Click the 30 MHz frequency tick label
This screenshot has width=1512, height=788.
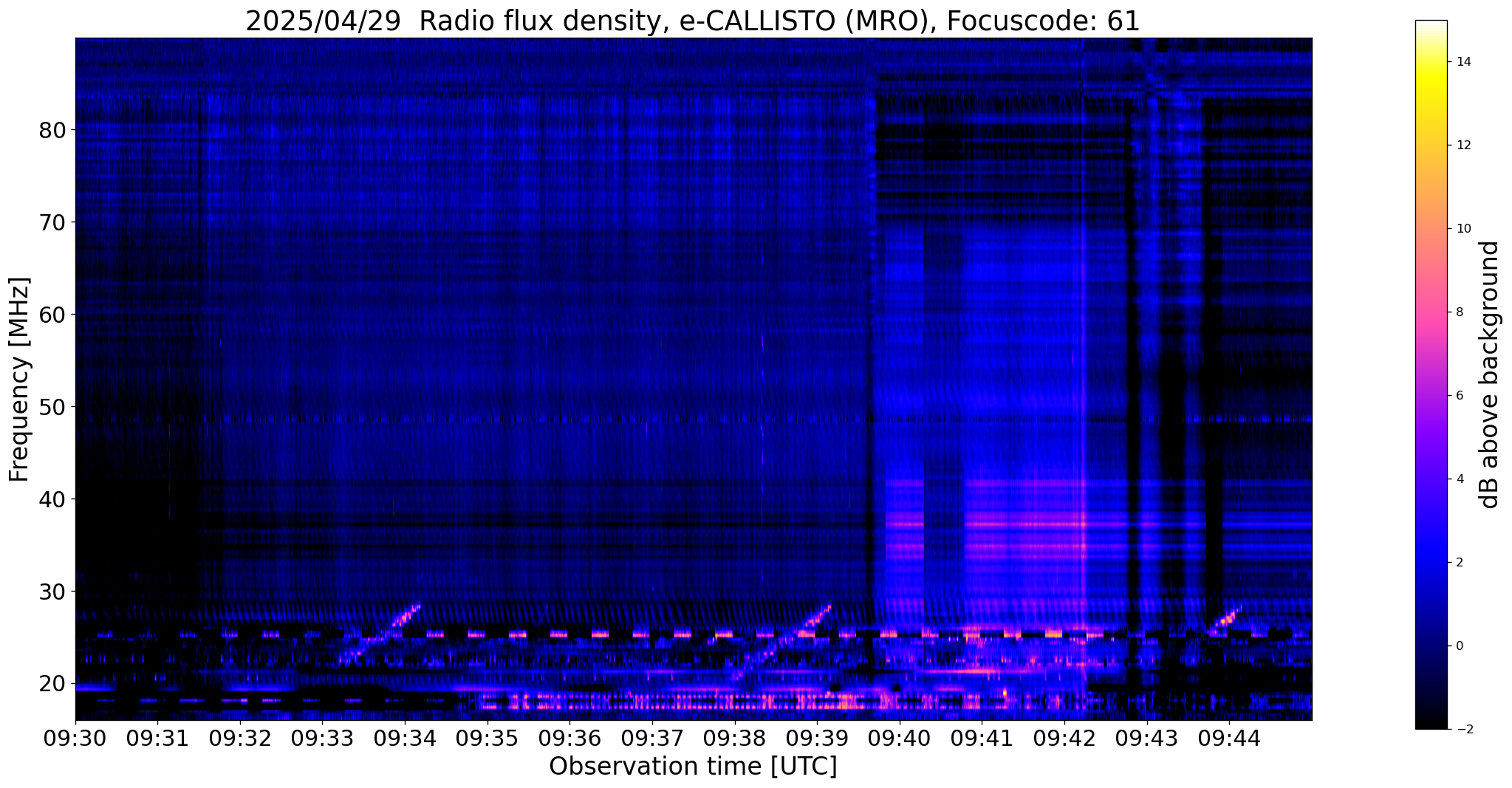[x=52, y=592]
